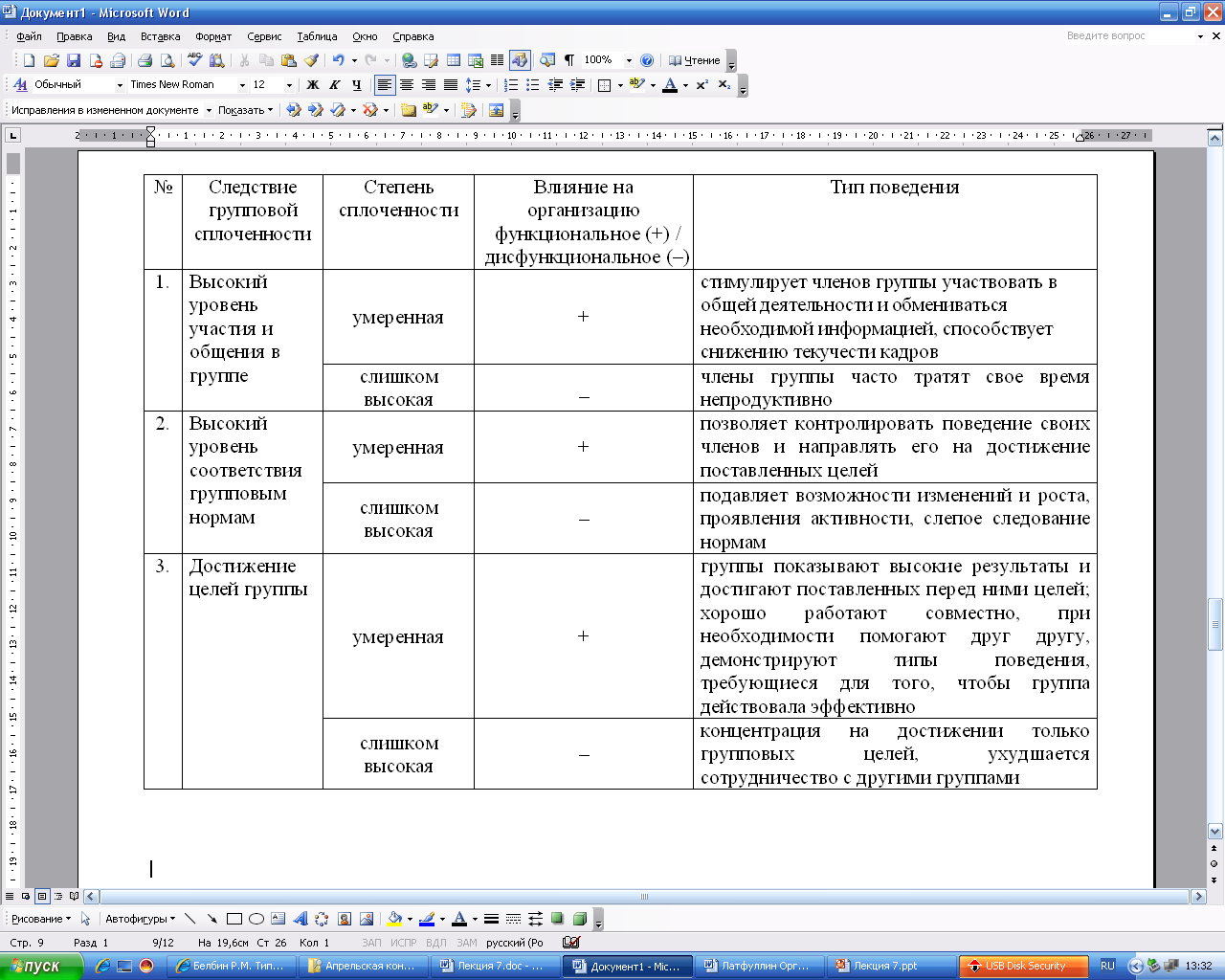
Task: Open the borders dropdown arrow
Action: [620, 85]
